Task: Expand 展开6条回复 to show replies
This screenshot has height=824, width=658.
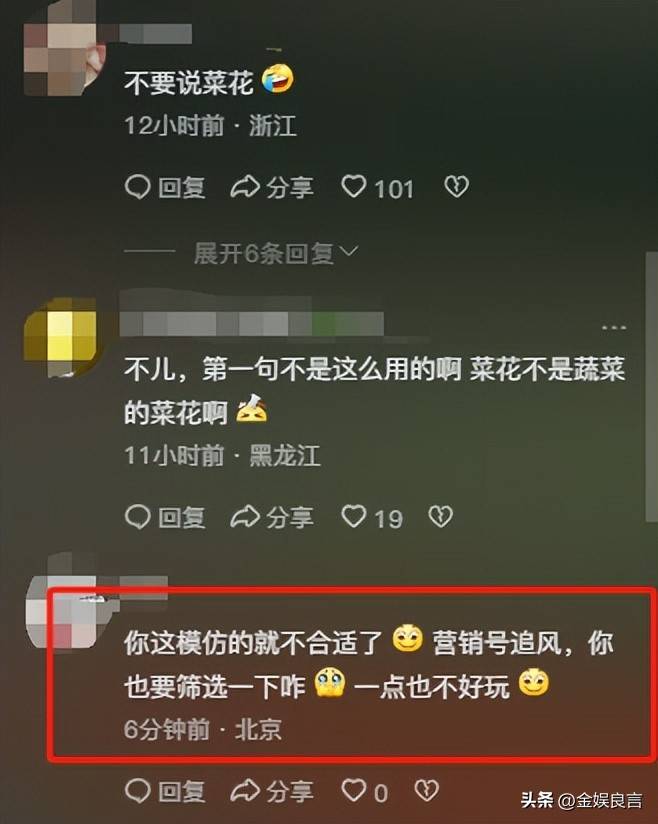Action: (x=276, y=253)
